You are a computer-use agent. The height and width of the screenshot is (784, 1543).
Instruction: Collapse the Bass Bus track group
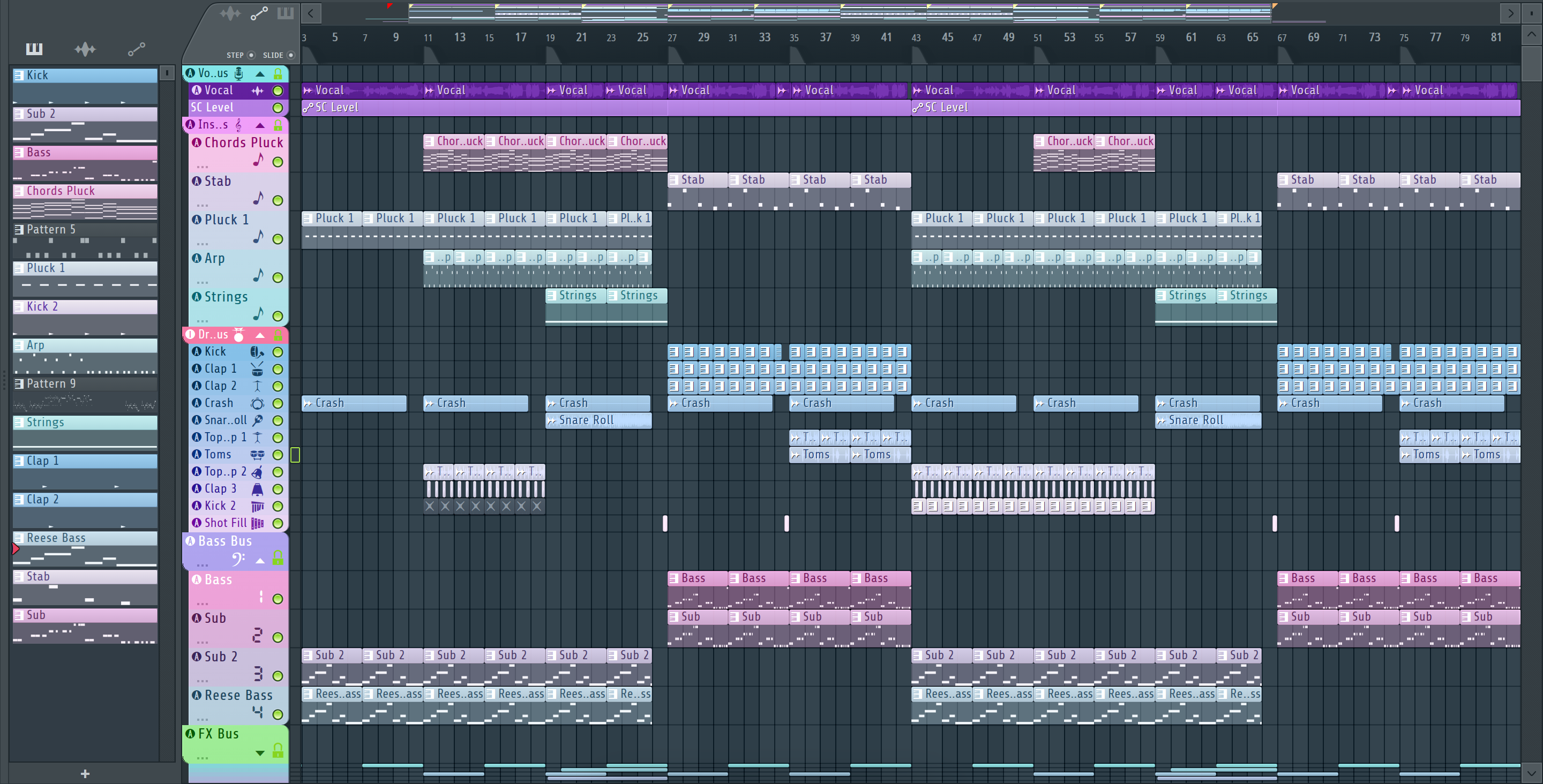click(260, 561)
